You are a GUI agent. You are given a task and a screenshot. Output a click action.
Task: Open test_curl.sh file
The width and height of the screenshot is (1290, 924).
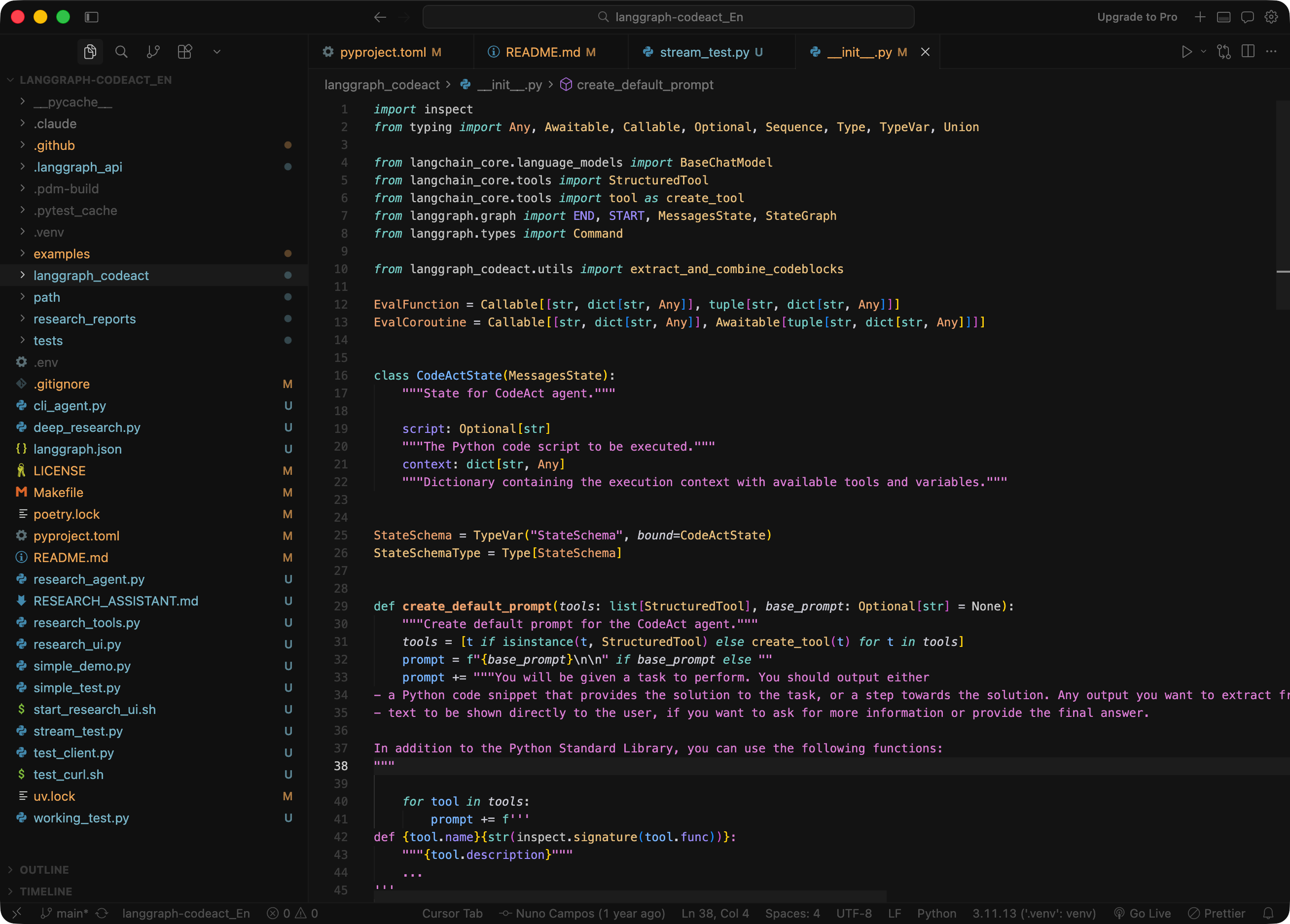click(153, 775)
